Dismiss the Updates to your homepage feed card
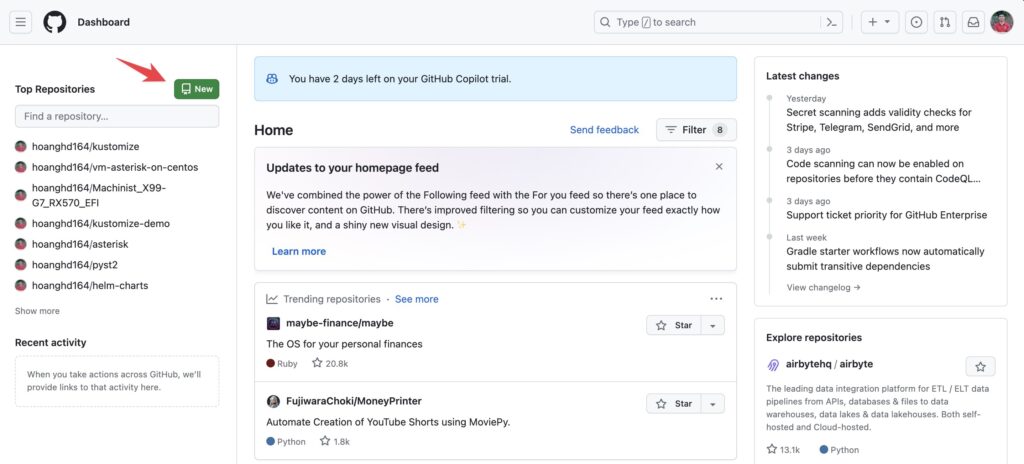 (x=718, y=167)
